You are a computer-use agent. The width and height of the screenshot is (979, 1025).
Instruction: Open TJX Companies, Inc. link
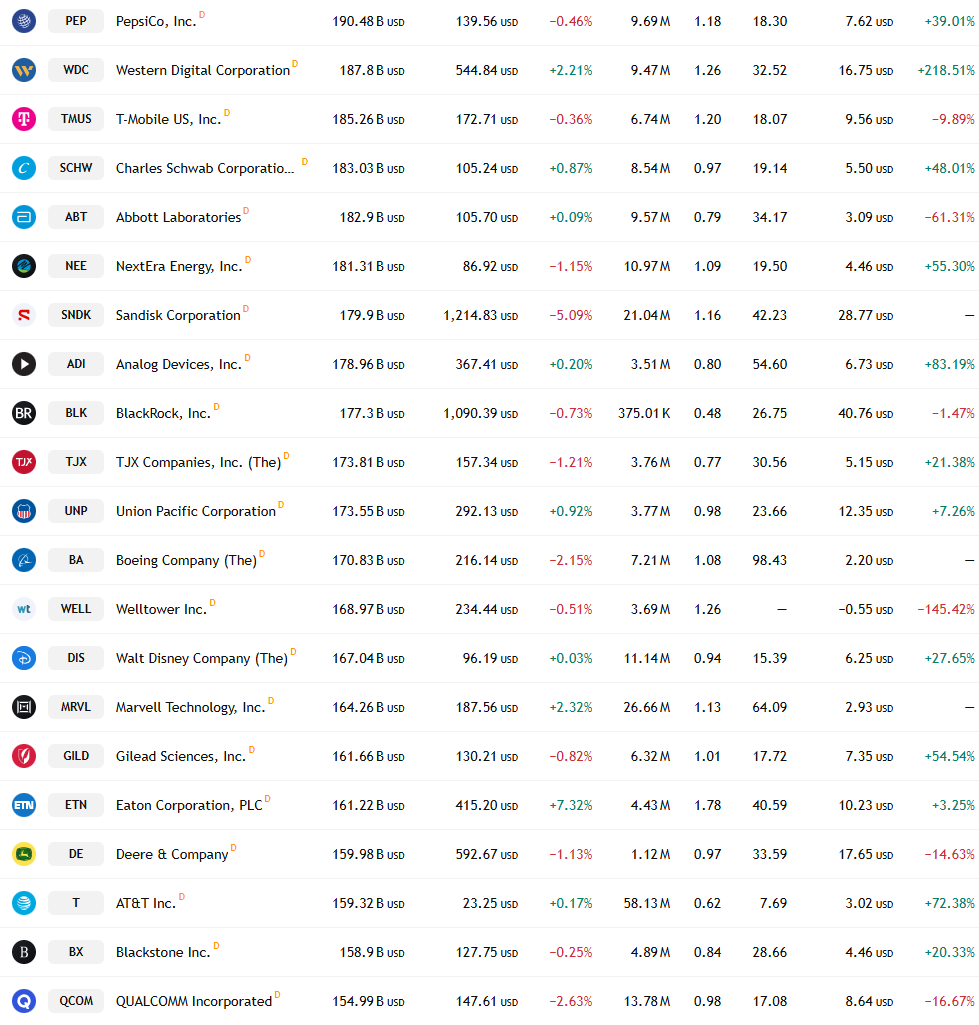(x=199, y=463)
